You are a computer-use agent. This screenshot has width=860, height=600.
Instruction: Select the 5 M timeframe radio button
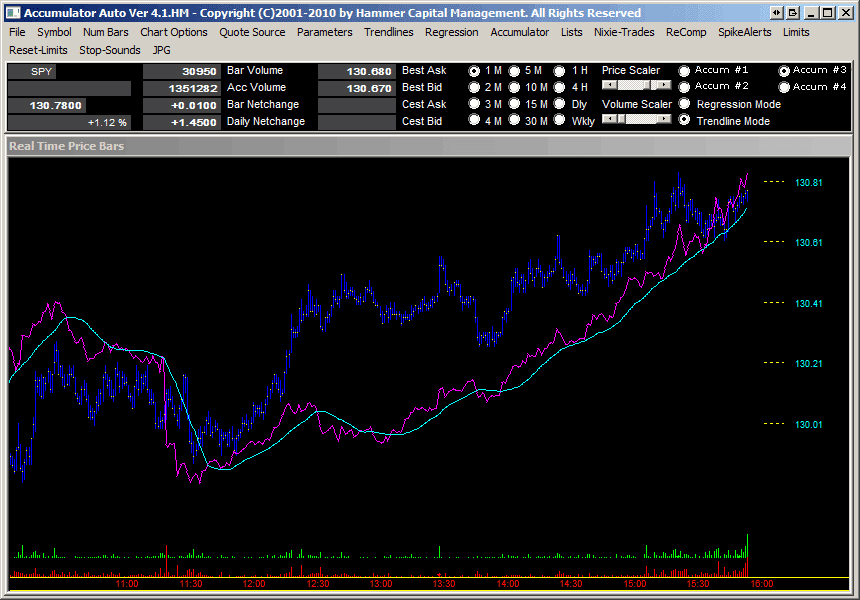point(514,71)
